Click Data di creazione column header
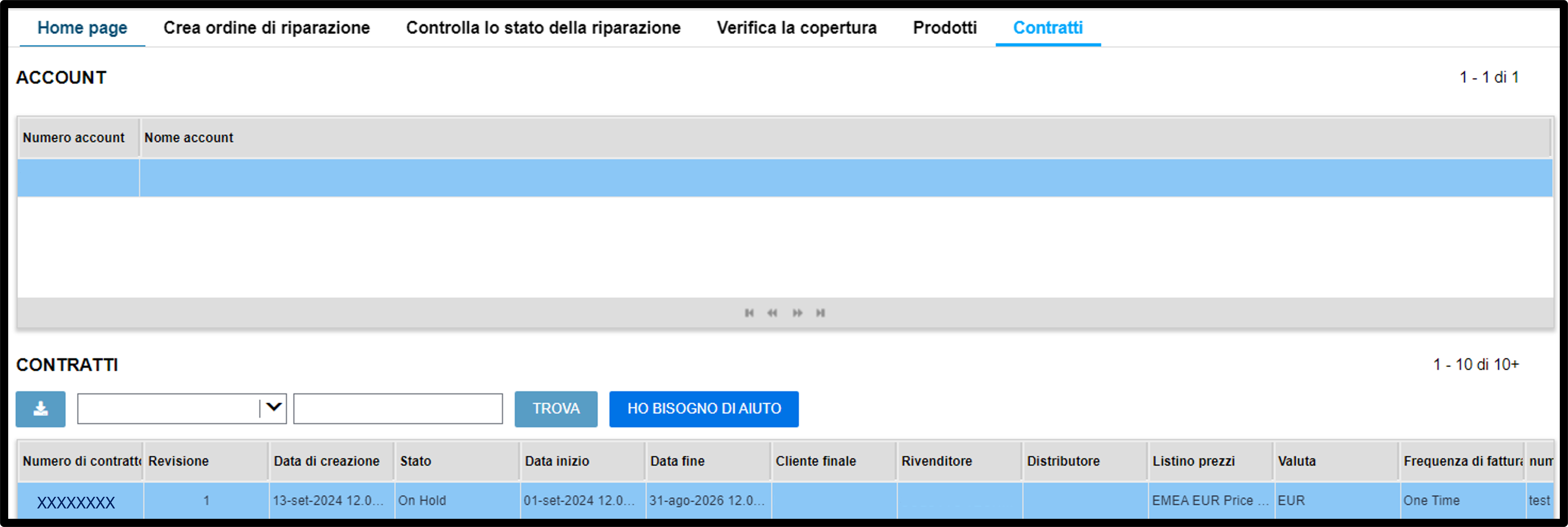Screen dimensions: 1568x527 [x=332, y=461]
